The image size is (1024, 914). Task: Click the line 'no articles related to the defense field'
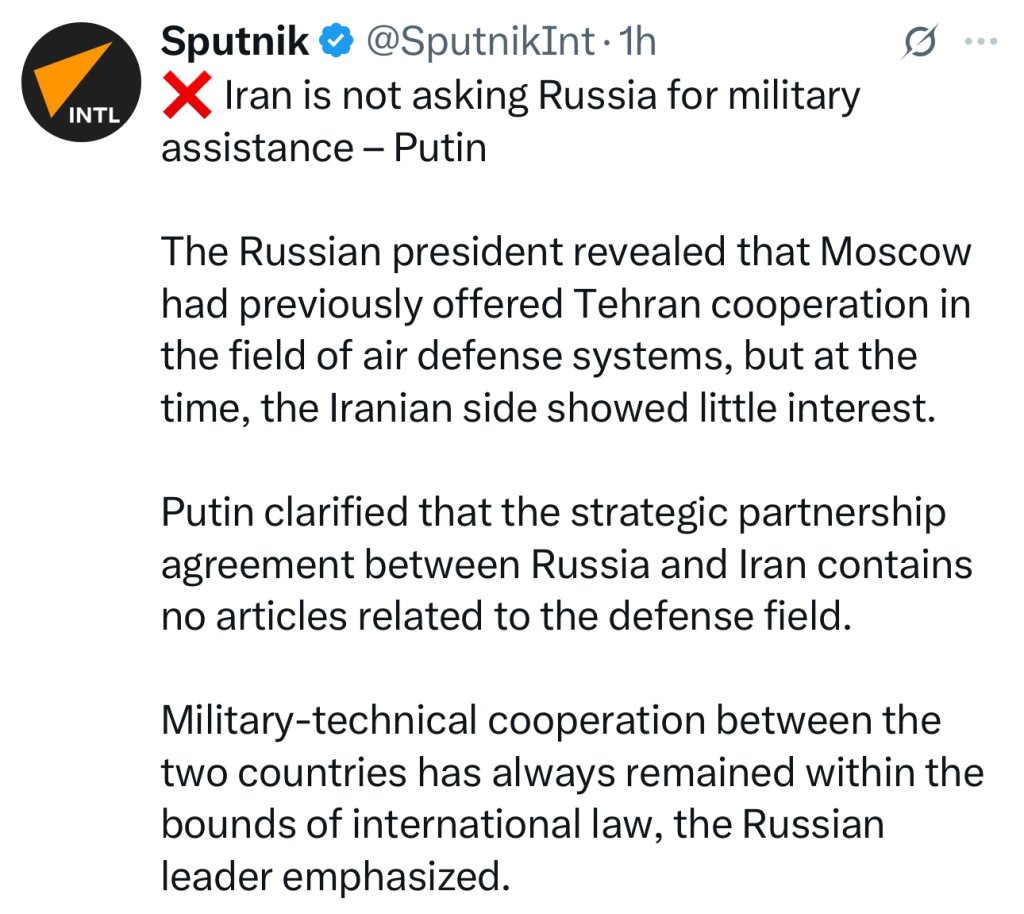tap(507, 616)
